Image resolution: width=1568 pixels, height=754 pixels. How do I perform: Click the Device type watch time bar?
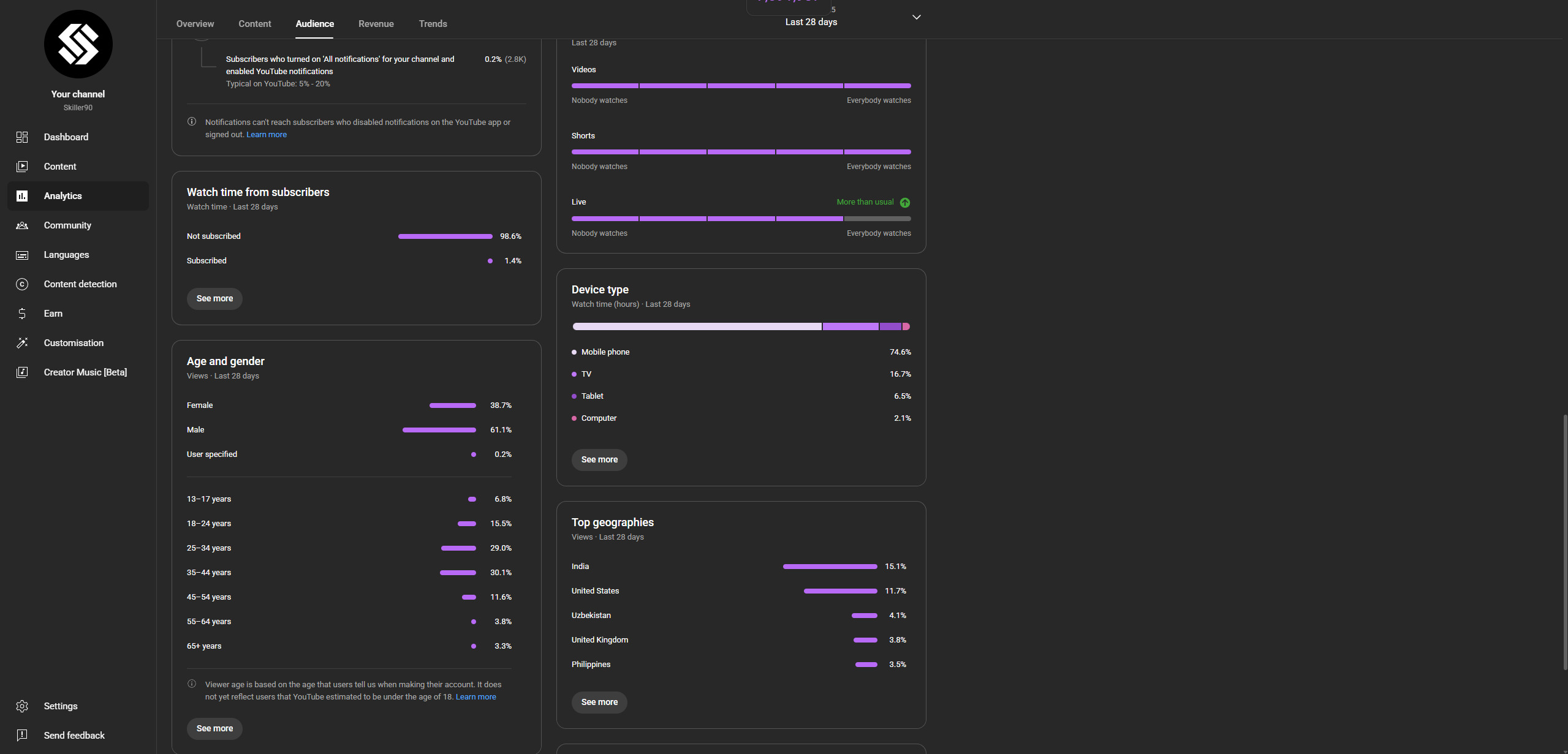[741, 326]
